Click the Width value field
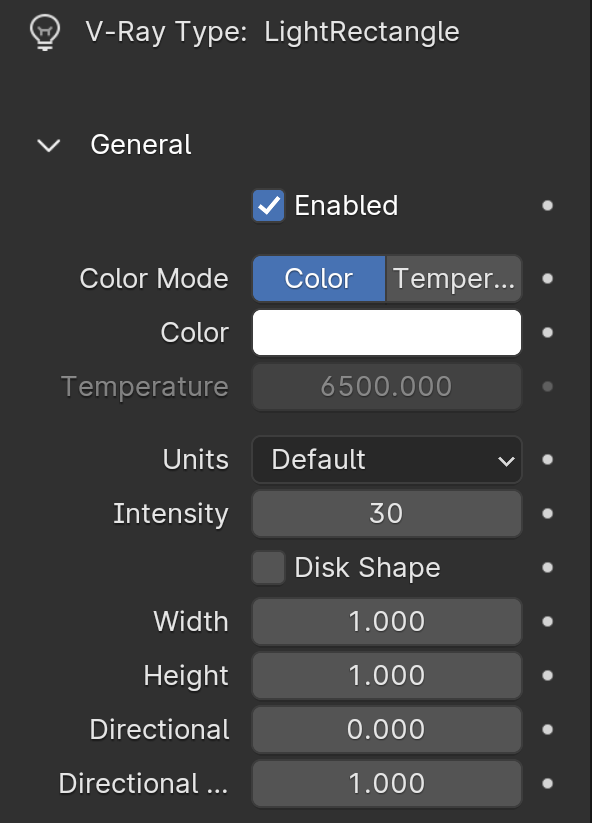The height and width of the screenshot is (823, 592). coord(387,621)
